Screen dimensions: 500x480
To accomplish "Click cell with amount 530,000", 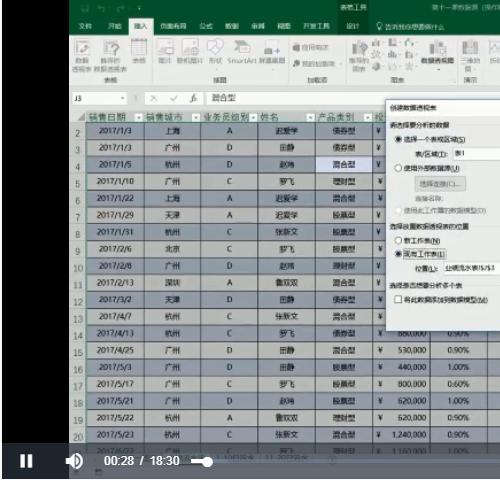I will (x=401, y=350).
